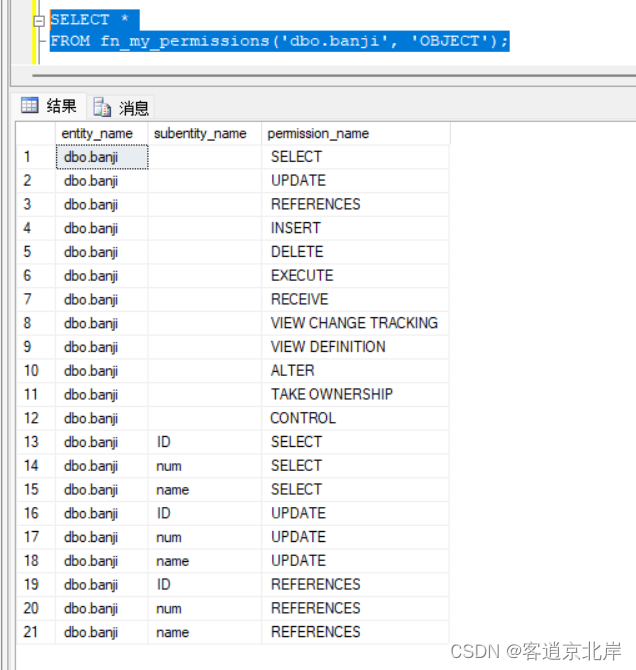Viewport: 636px width, 670px height.
Task: Click name subentity in row 15
Action: [205, 489]
